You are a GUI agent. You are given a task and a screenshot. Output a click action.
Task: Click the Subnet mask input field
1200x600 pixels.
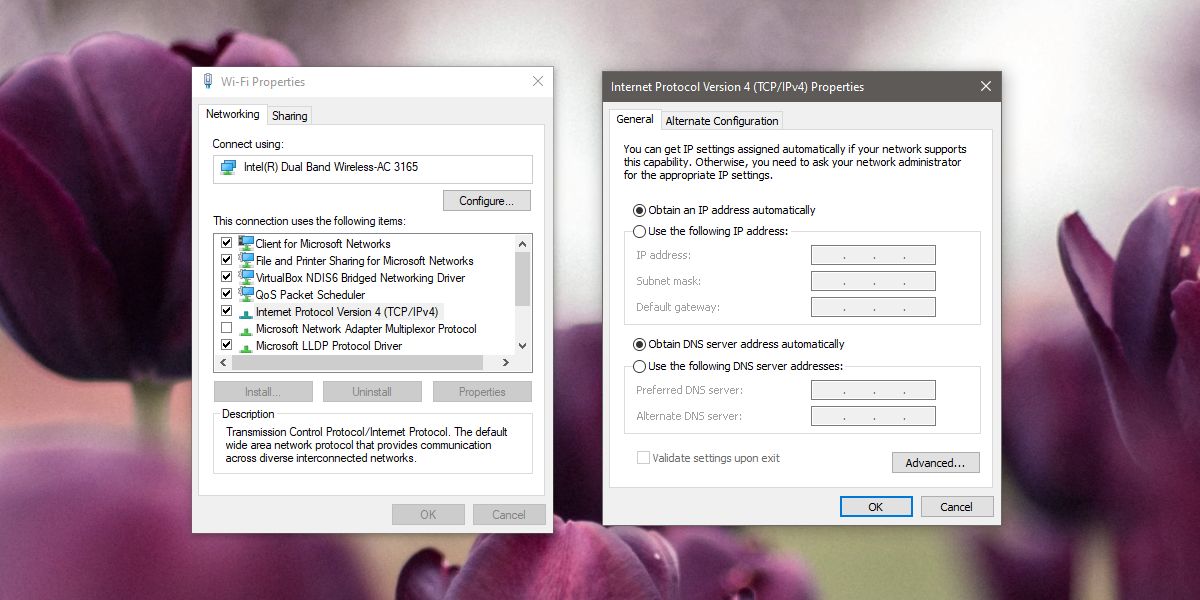pos(873,281)
